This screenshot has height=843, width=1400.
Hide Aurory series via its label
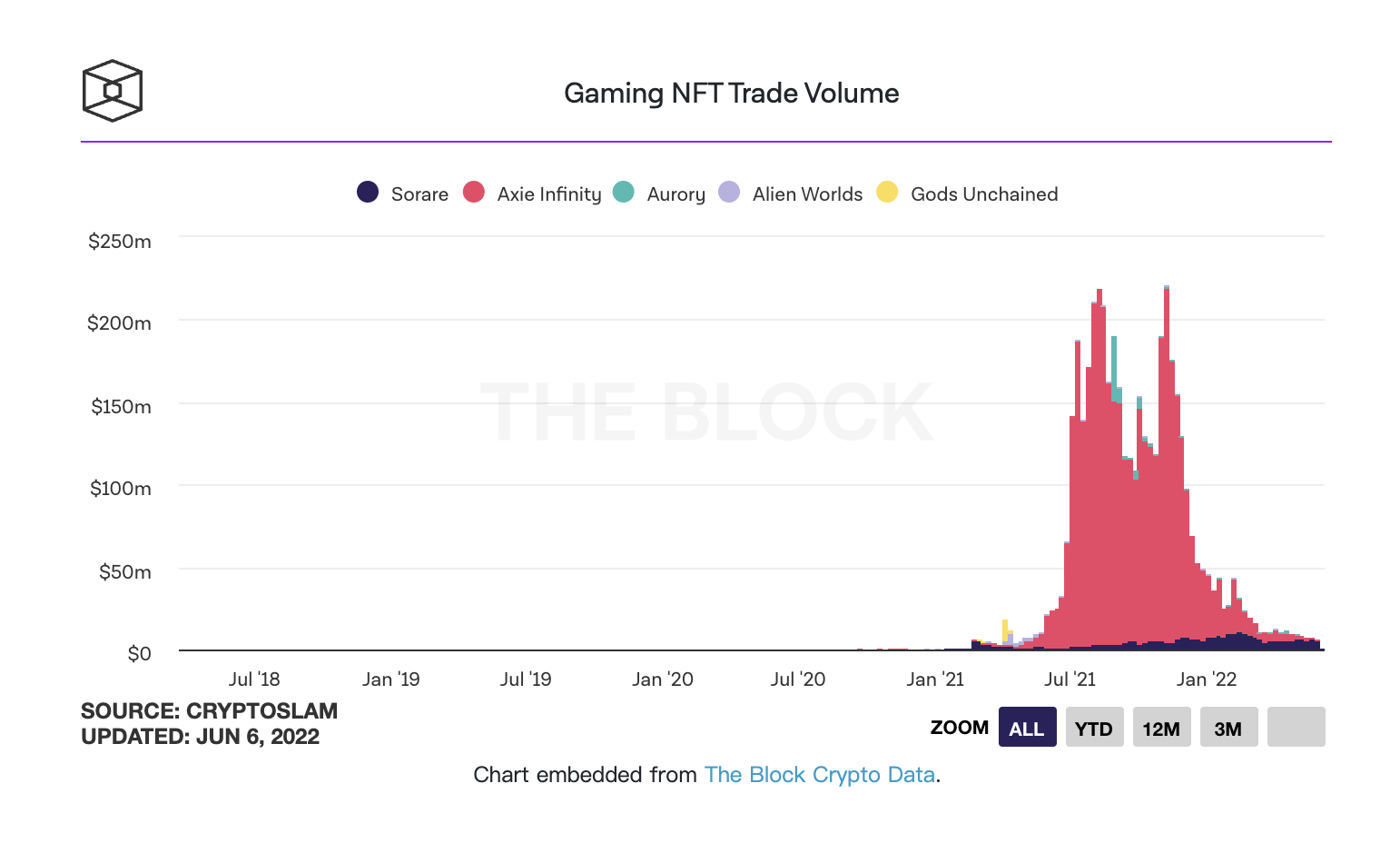tap(676, 194)
